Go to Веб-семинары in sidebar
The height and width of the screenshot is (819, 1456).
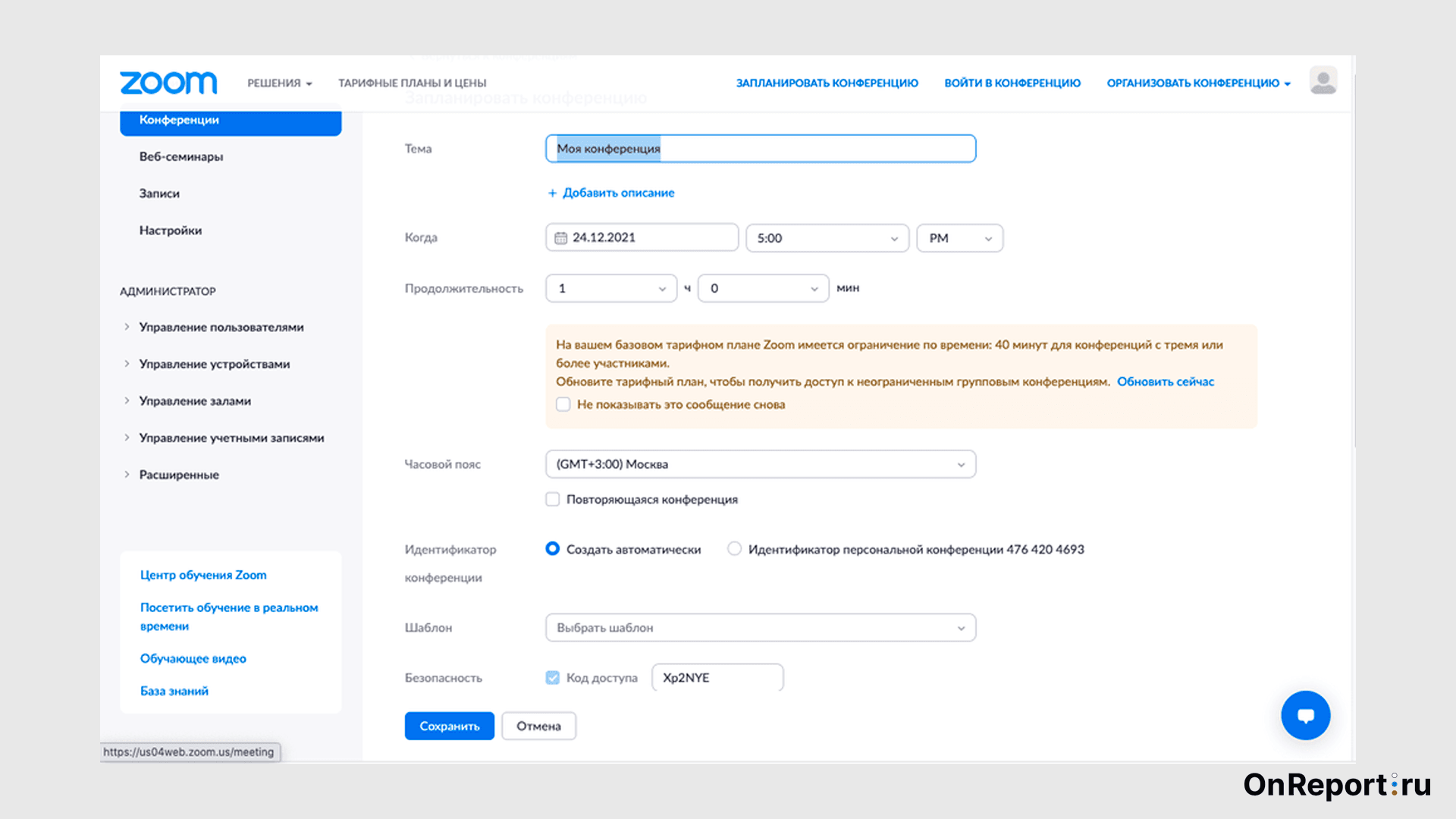point(180,157)
